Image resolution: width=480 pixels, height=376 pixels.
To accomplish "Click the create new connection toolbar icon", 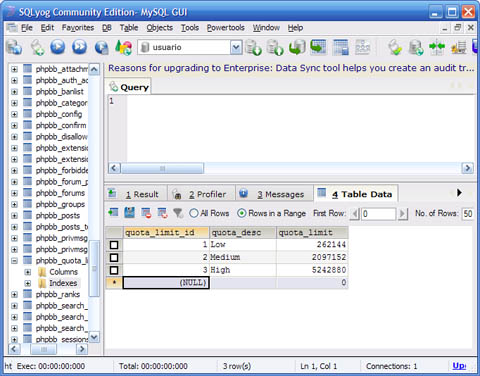I will 14,47.
